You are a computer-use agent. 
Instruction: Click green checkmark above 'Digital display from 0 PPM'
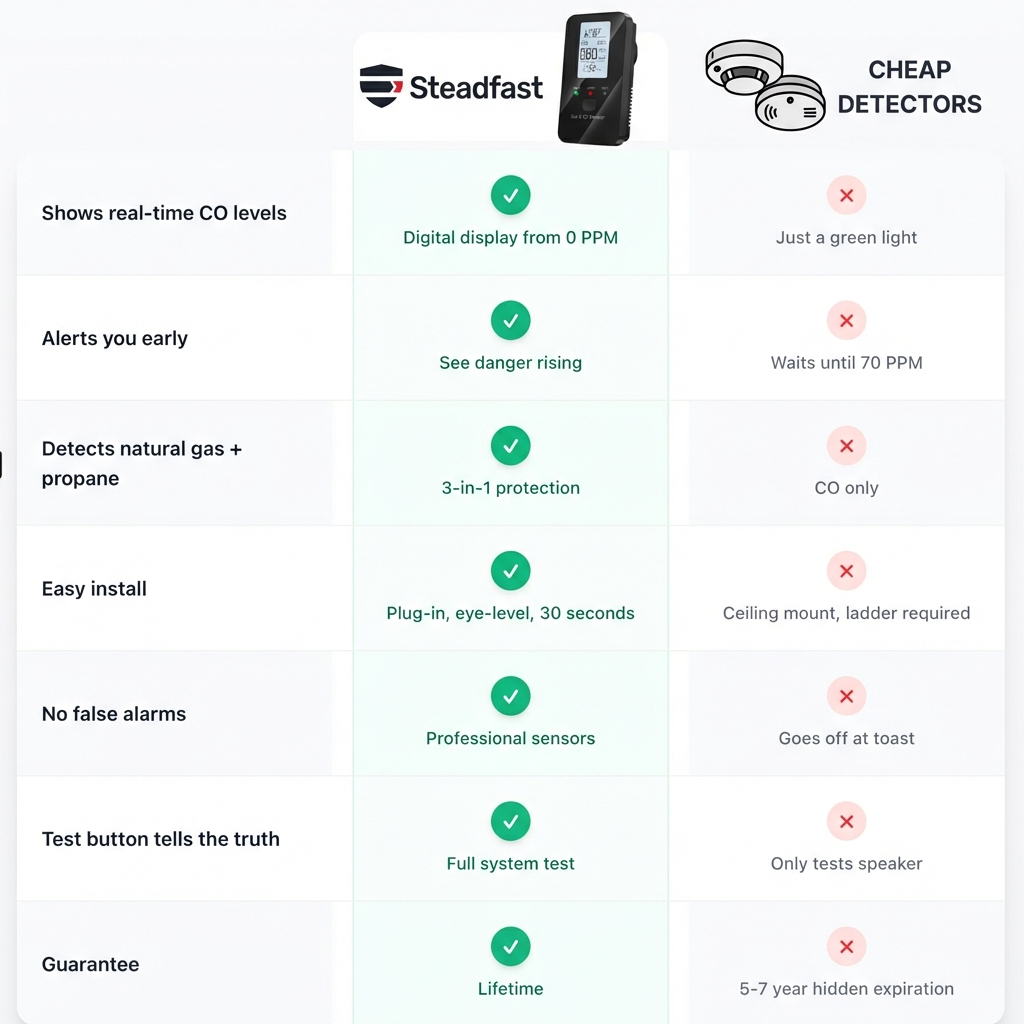tap(511, 195)
